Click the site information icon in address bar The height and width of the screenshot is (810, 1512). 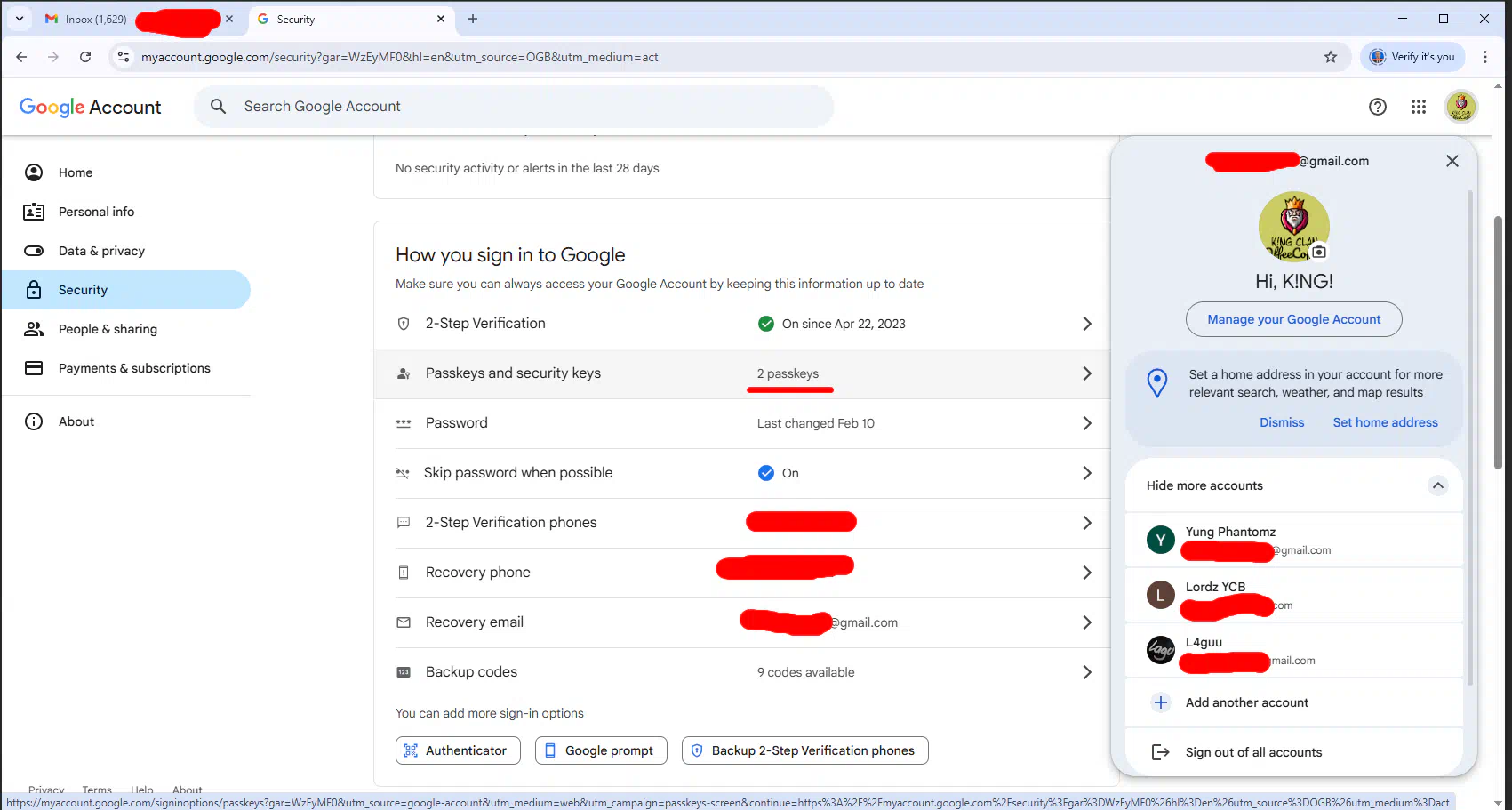(x=124, y=57)
